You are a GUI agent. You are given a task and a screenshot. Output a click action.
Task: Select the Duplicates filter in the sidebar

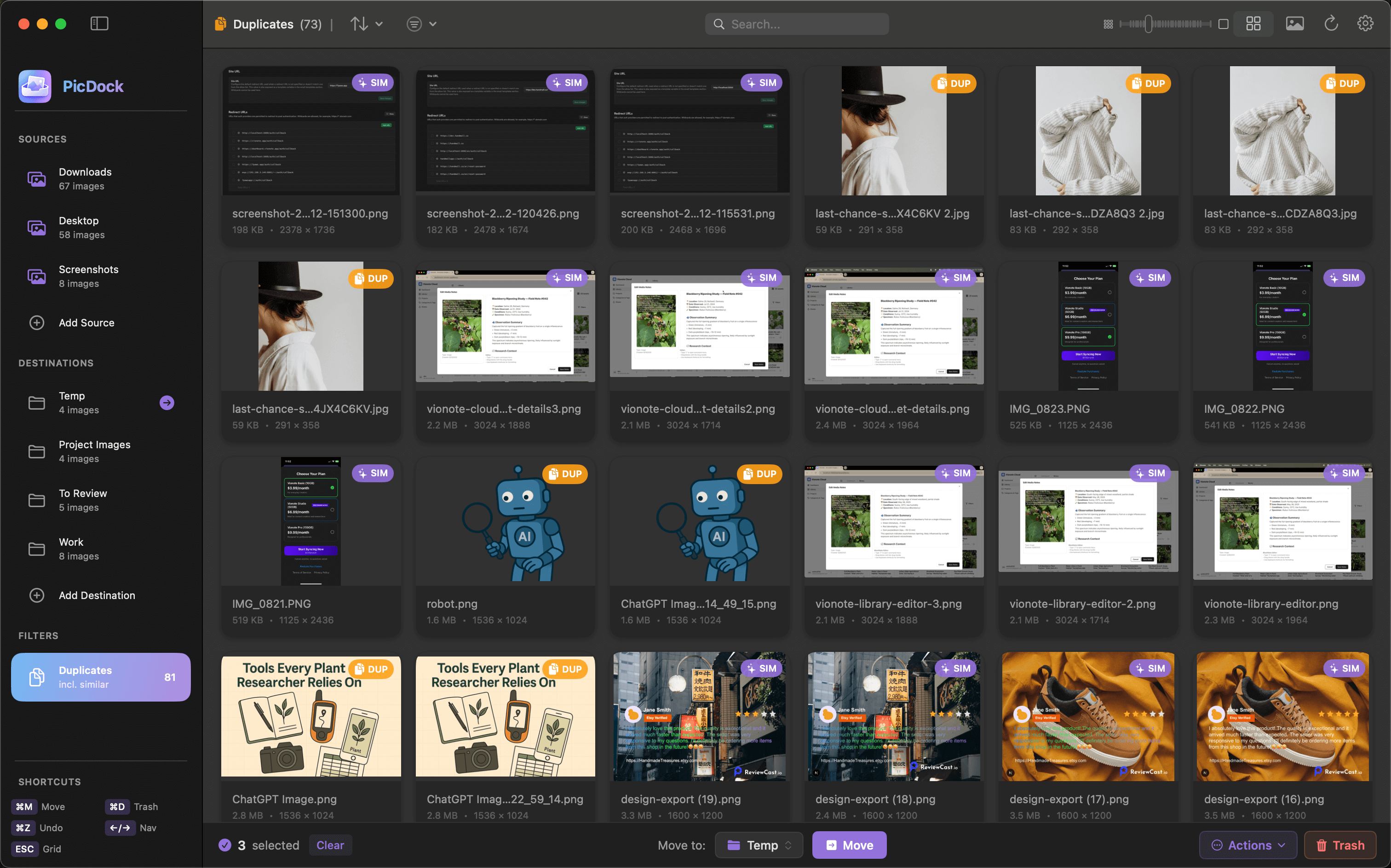[x=100, y=677]
